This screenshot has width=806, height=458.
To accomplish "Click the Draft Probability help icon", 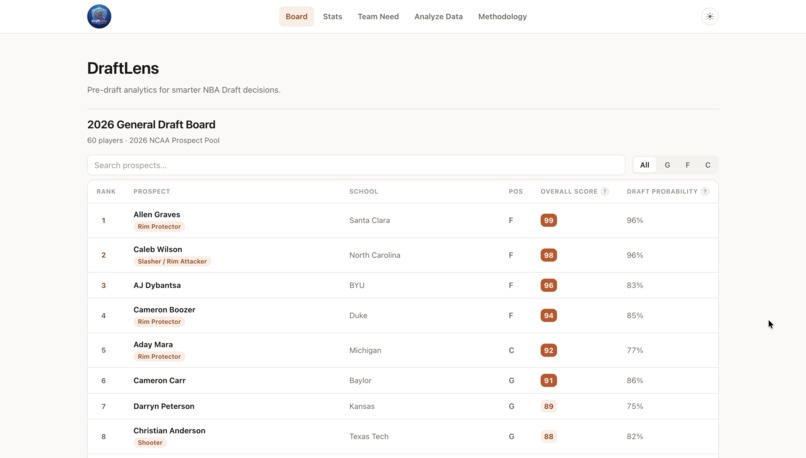I will [705, 191].
